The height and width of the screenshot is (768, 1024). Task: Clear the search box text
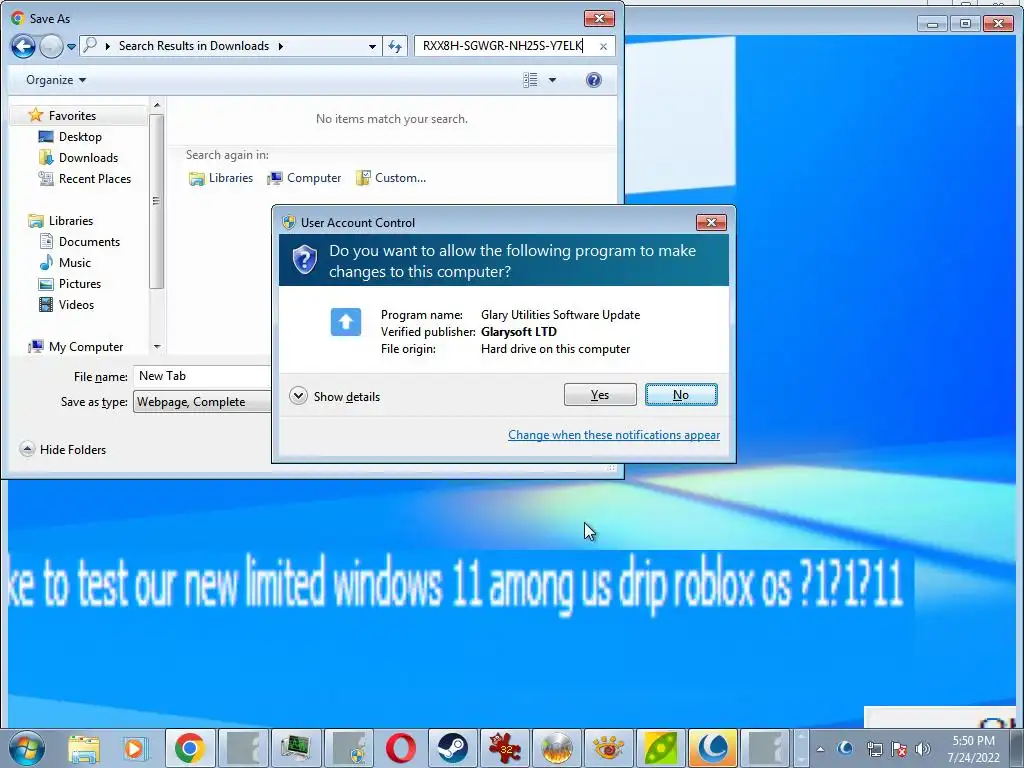point(603,46)
